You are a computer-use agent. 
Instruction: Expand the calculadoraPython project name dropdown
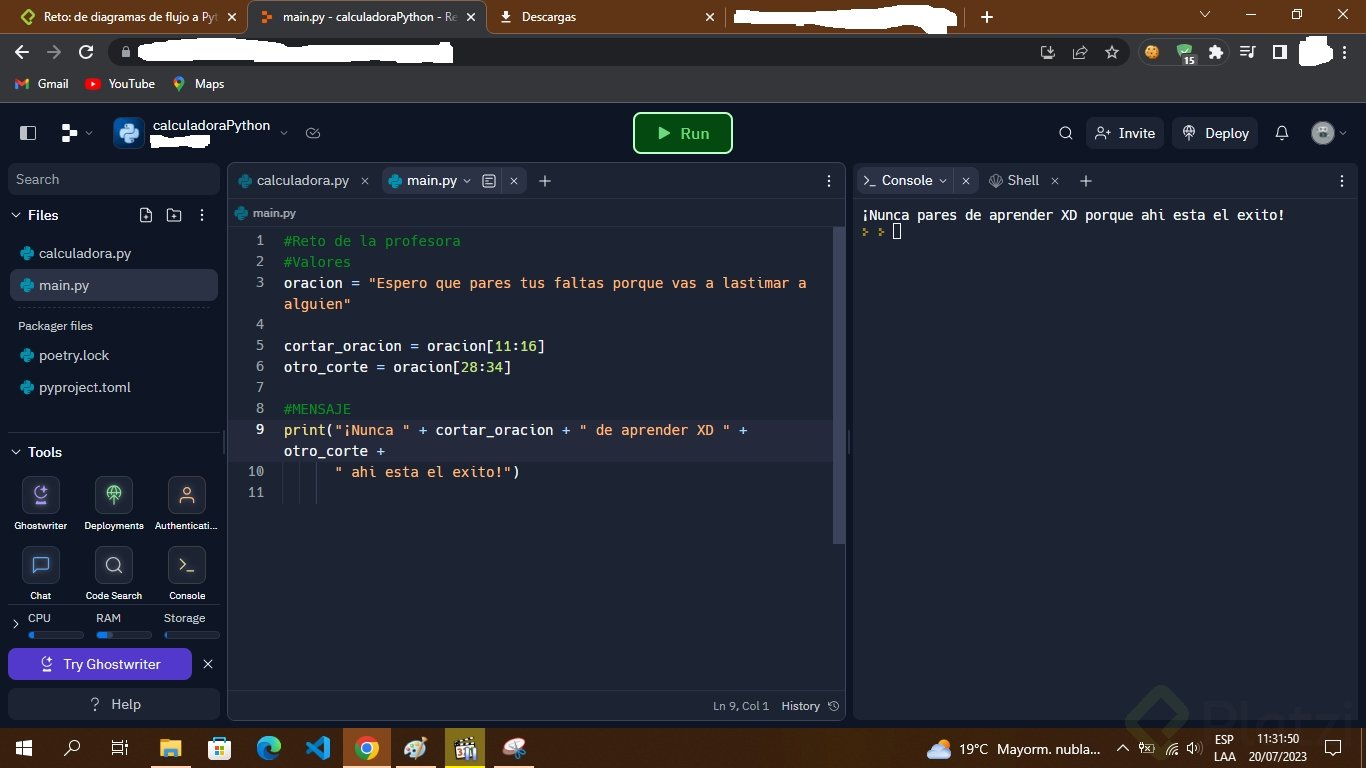coord(284,133)
